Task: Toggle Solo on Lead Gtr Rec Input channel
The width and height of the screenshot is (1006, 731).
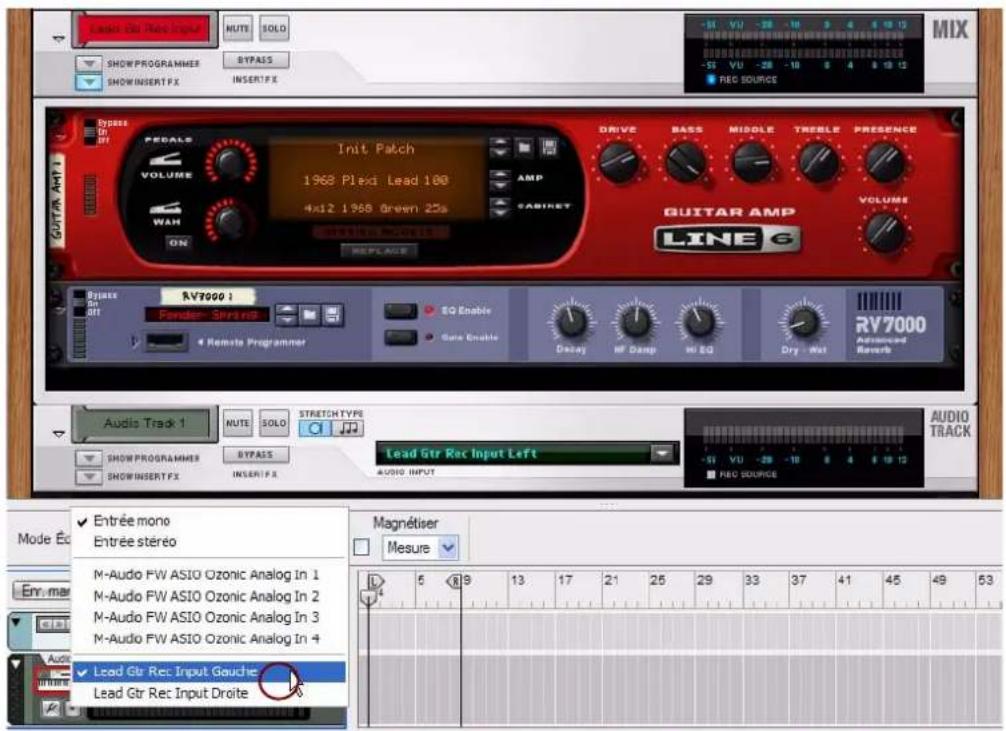Action: (274, 29)
